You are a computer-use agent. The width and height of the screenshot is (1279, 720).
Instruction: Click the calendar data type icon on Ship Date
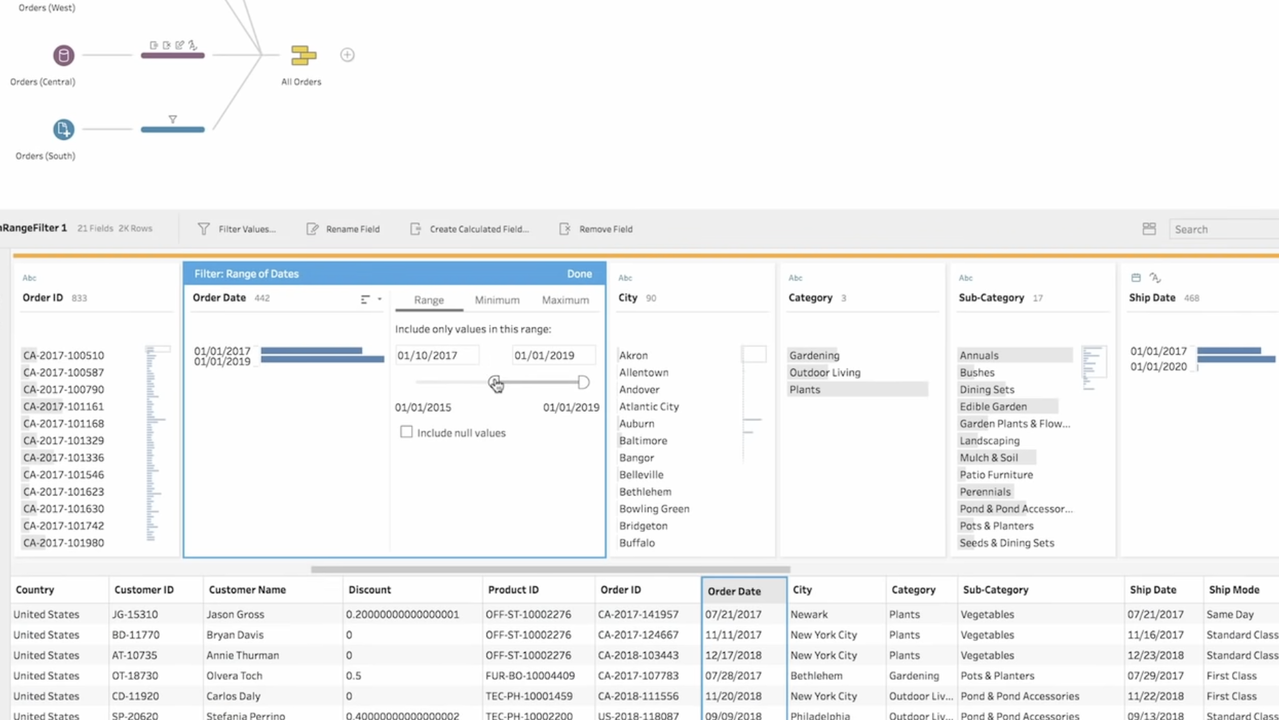pyautogui.click(x=1136, y=278)
